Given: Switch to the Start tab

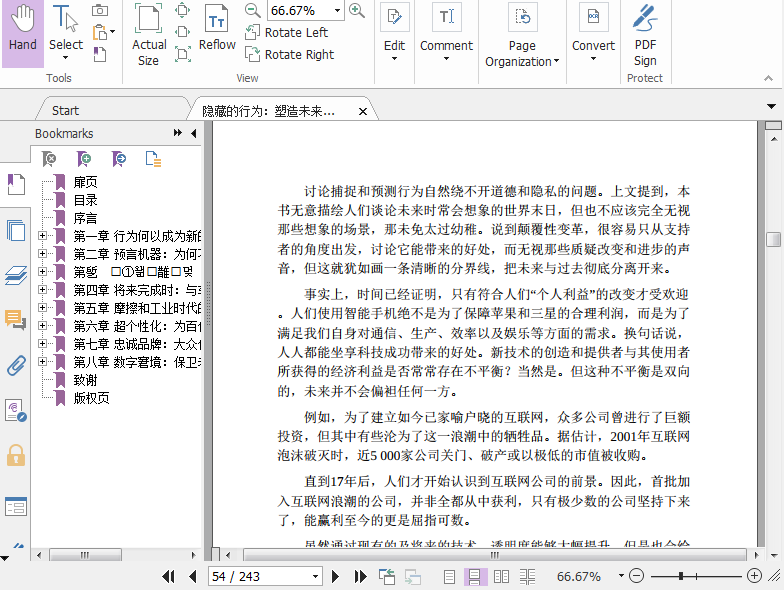Looking at the screenshot, I should (x=65, y=110).
